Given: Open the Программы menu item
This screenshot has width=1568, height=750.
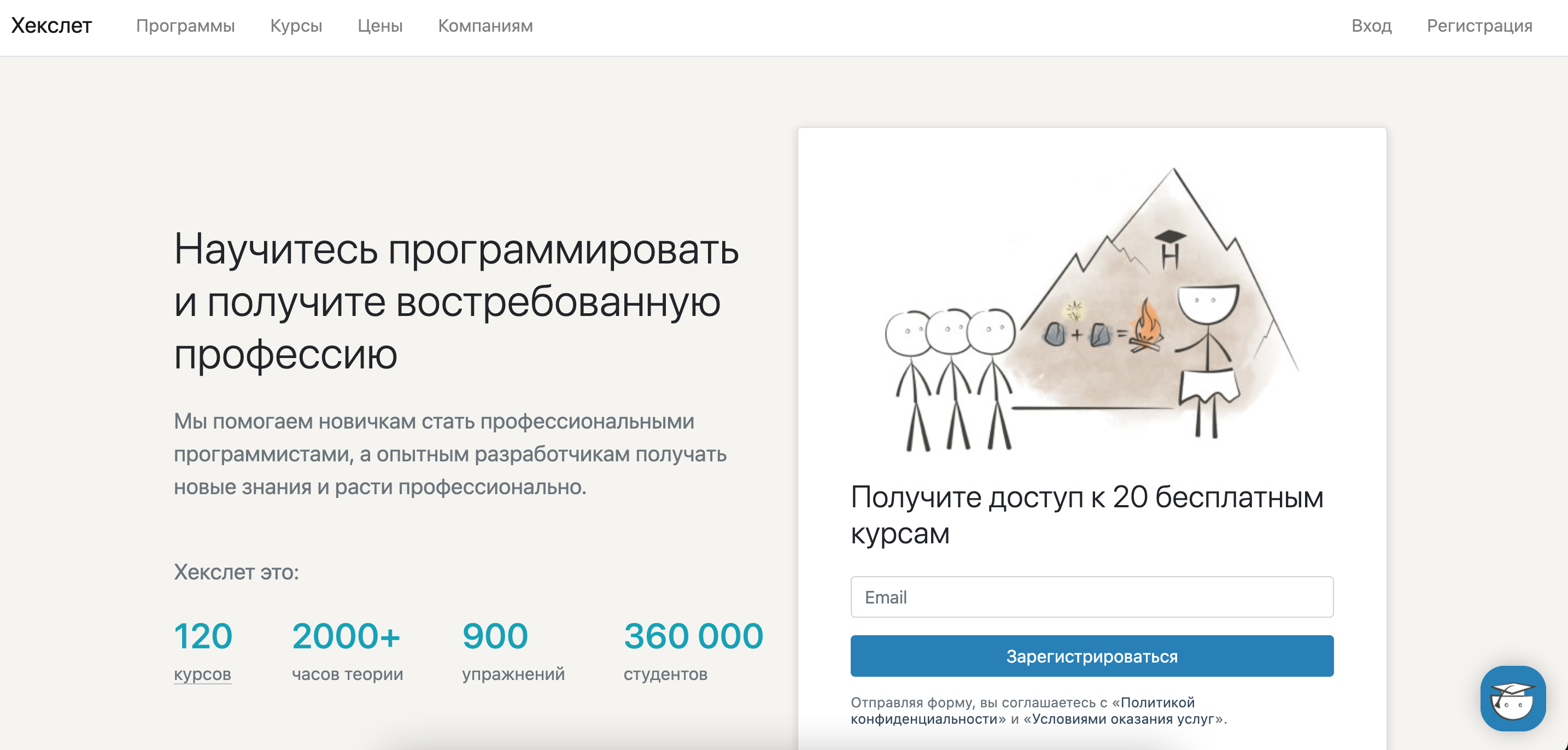Looking at the screenshot, I should pyautogui.click(x=185, y=26).
